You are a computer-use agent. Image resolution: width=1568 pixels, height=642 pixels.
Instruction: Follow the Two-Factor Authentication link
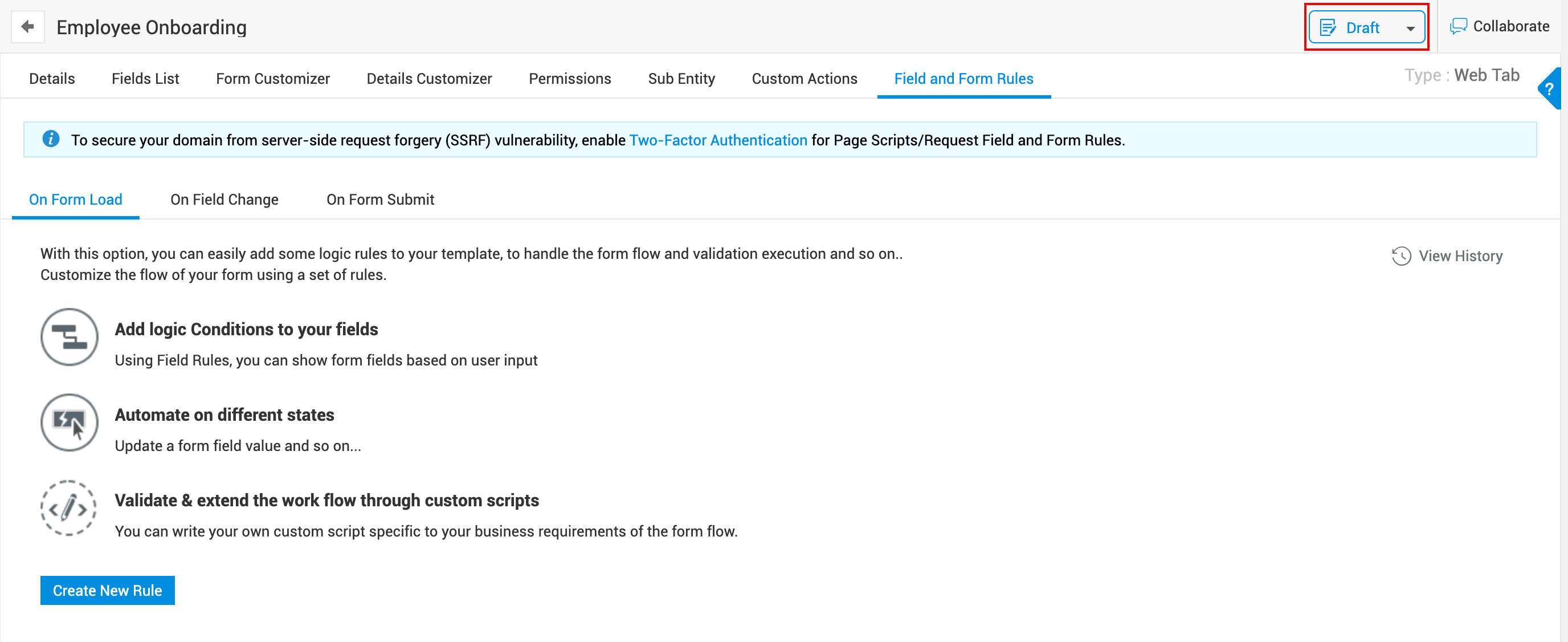click(x=718, y=140)
